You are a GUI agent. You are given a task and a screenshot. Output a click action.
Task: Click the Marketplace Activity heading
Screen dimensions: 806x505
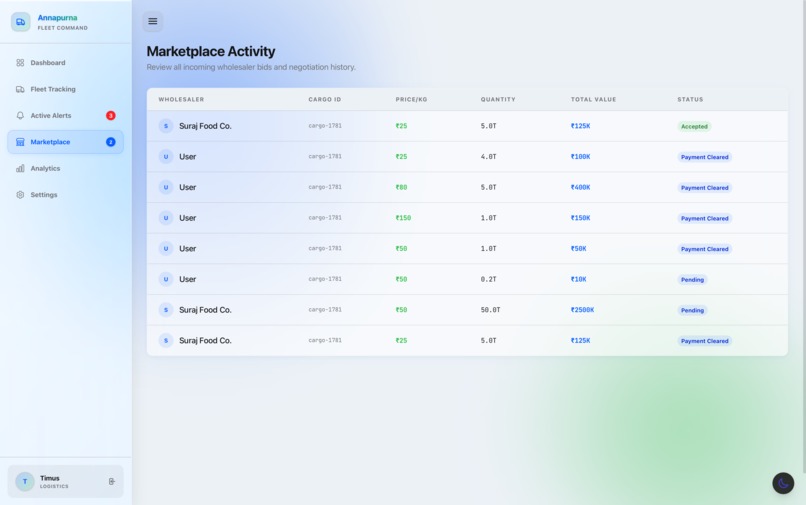point(211,51)
